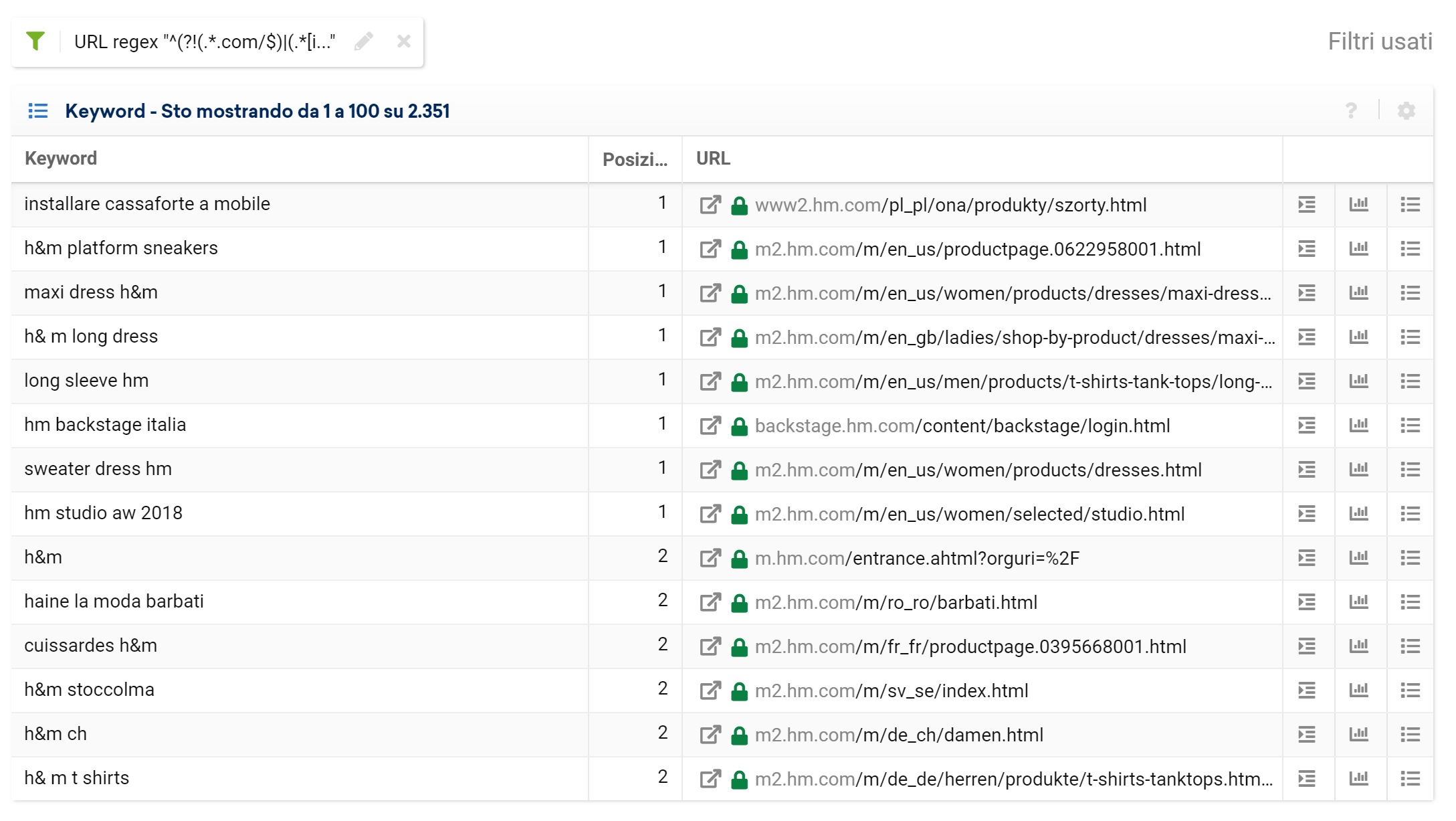The width and height of the screenshot is (1456, 821).
Task: Select keyword 'h&m platform sneakers'
Action: [x=121, y=248]
